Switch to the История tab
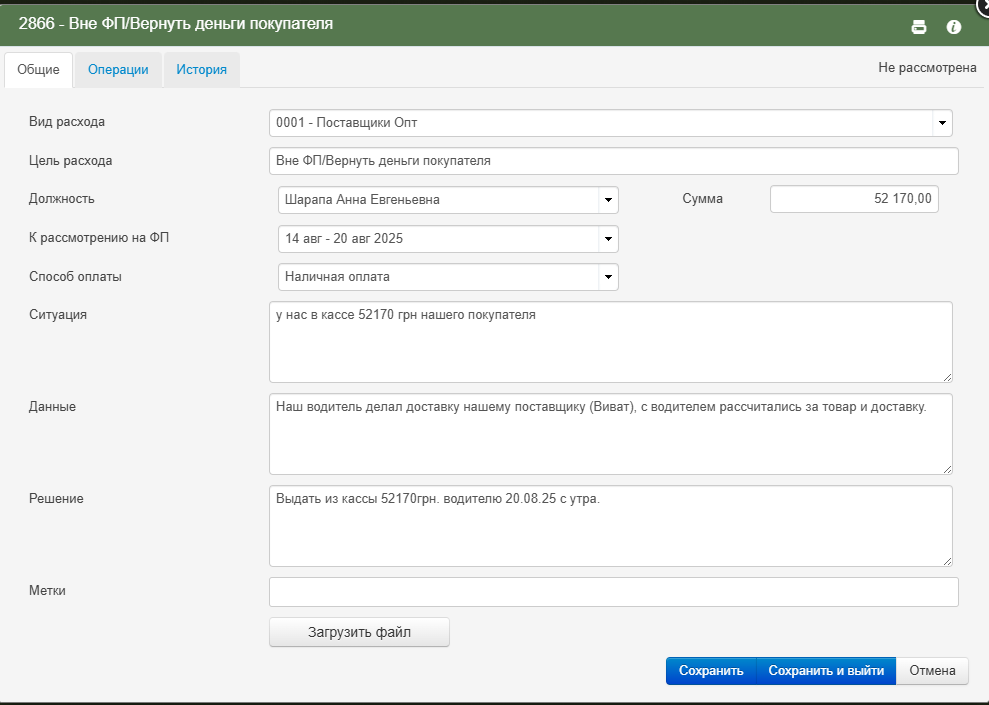Image resolution: width=989 pixels, height=705 pixels. (201, 69)
